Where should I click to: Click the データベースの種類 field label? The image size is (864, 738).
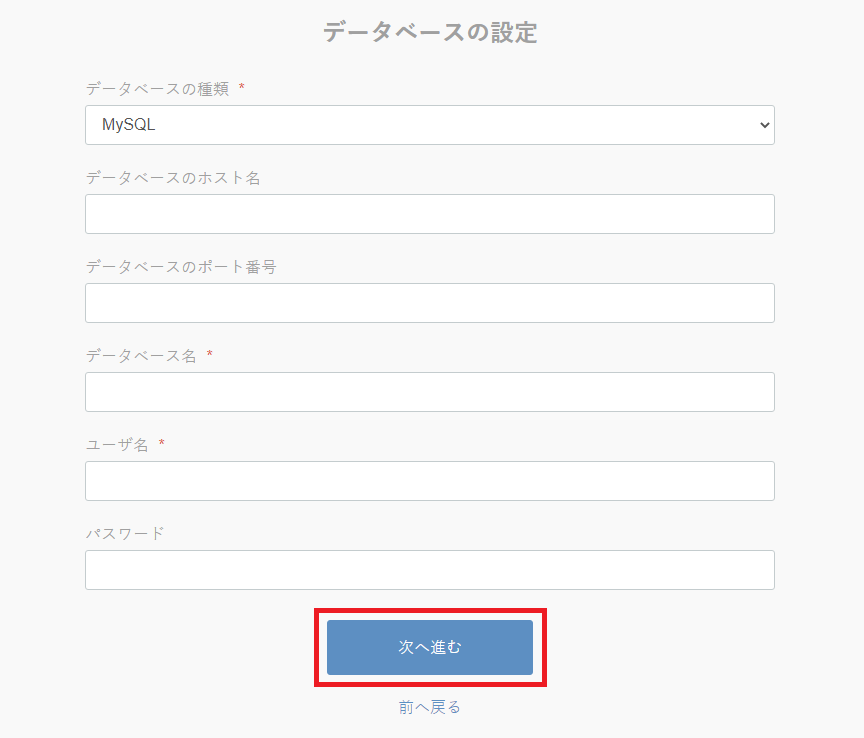pos(158,89)
